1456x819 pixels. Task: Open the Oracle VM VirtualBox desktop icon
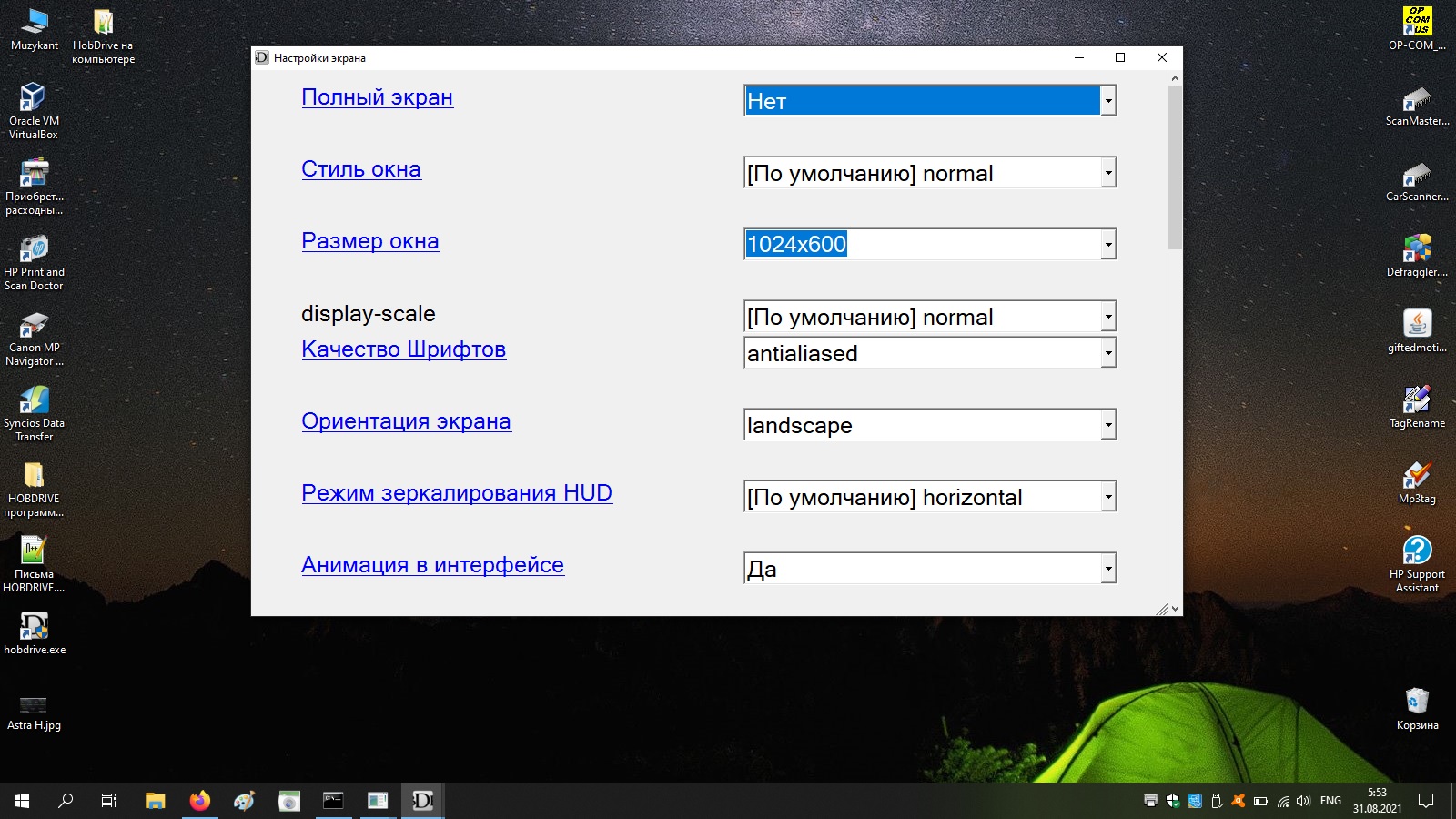click(x=34, y=98)
